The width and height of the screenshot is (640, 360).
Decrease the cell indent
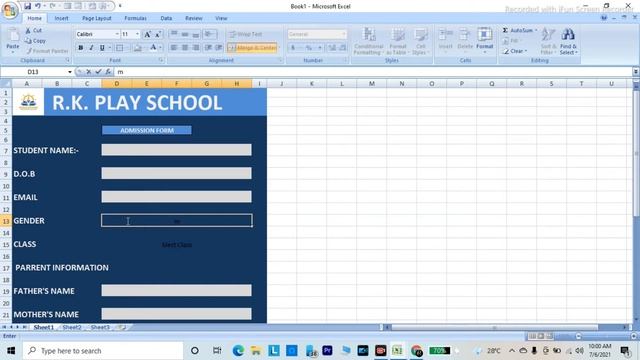point(208,48)
